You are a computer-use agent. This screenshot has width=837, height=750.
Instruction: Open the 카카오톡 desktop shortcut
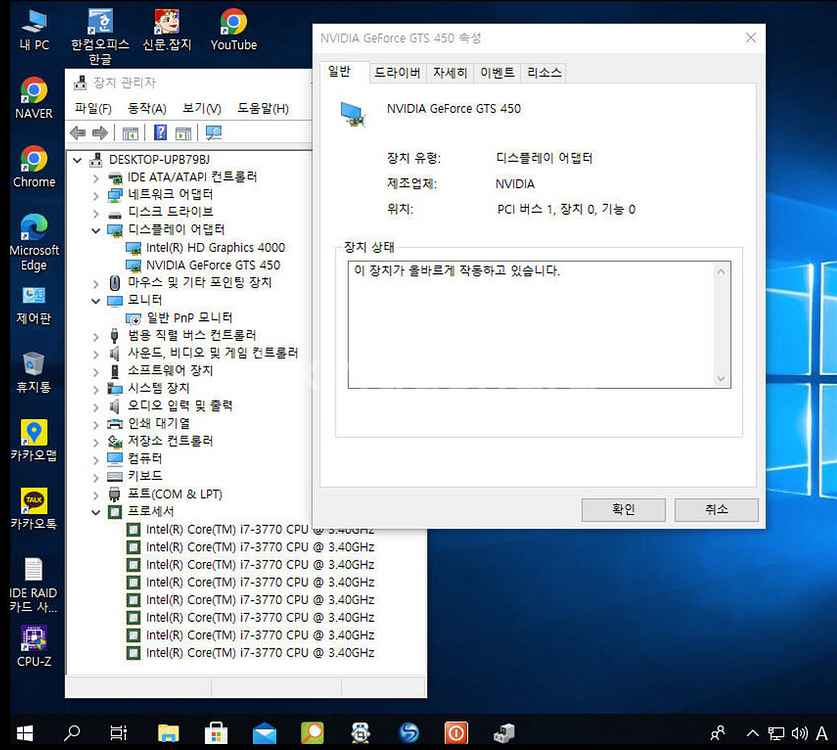pos(34,509)
